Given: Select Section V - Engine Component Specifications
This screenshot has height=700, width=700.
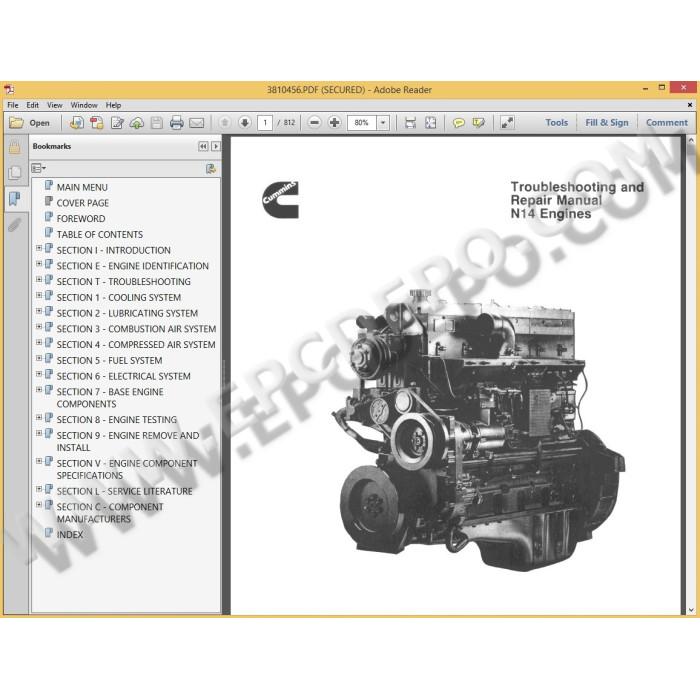Looking at the screenshot, I should (x=127, y=469).
